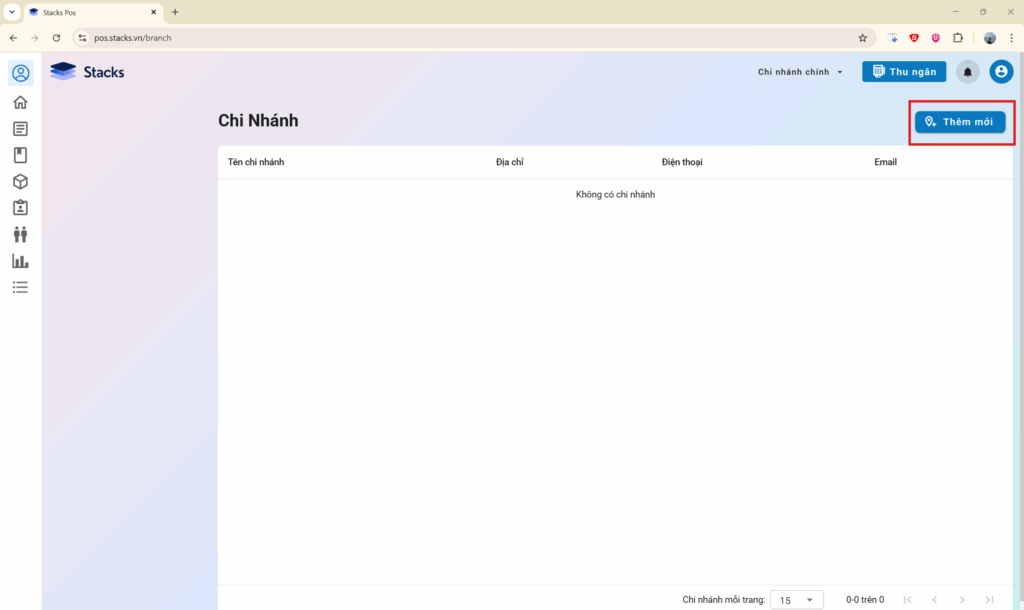The image size is (1024, 610).
Task: Click the notification bell icon
Action: [x=967, y=72]
